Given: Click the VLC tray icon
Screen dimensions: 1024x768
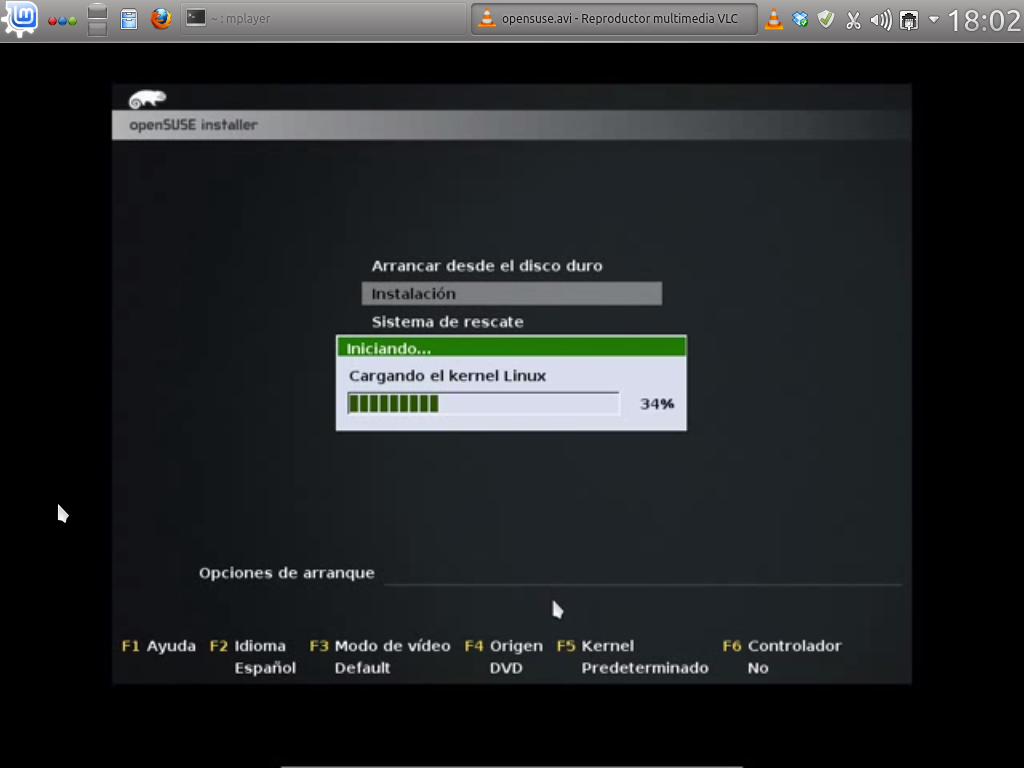Looking at the screenshot, I should [774, 19].
